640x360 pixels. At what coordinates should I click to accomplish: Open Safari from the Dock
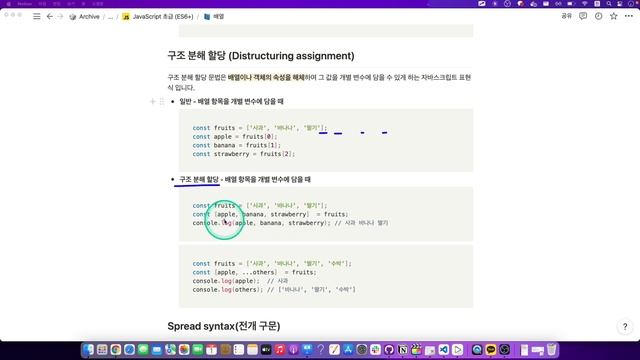click(129, 350)
